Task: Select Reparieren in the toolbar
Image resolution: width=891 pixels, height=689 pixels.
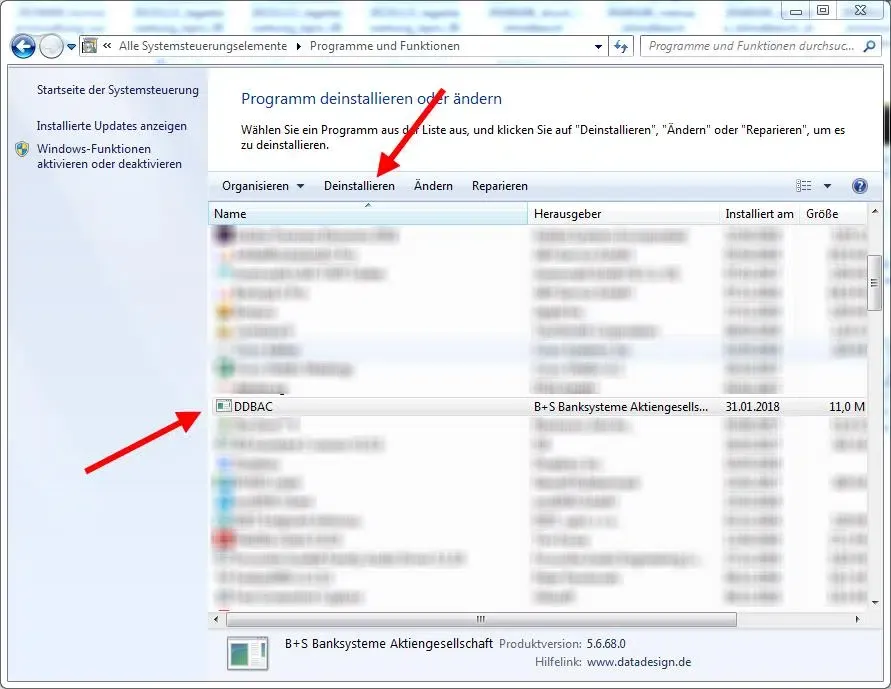Action: click(x=499, y=186)
